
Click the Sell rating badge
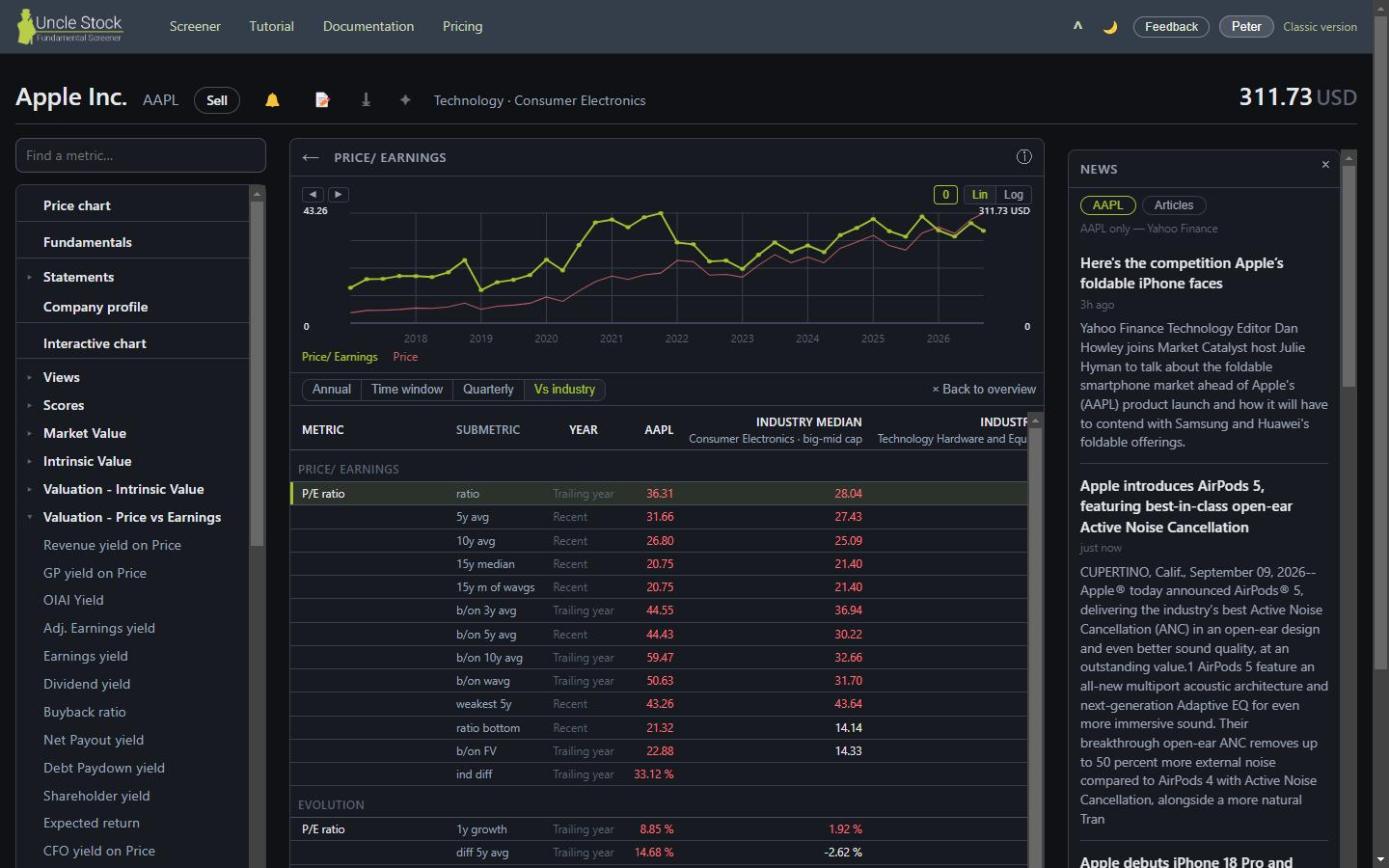pyautogui.click(x=217, y=100)
